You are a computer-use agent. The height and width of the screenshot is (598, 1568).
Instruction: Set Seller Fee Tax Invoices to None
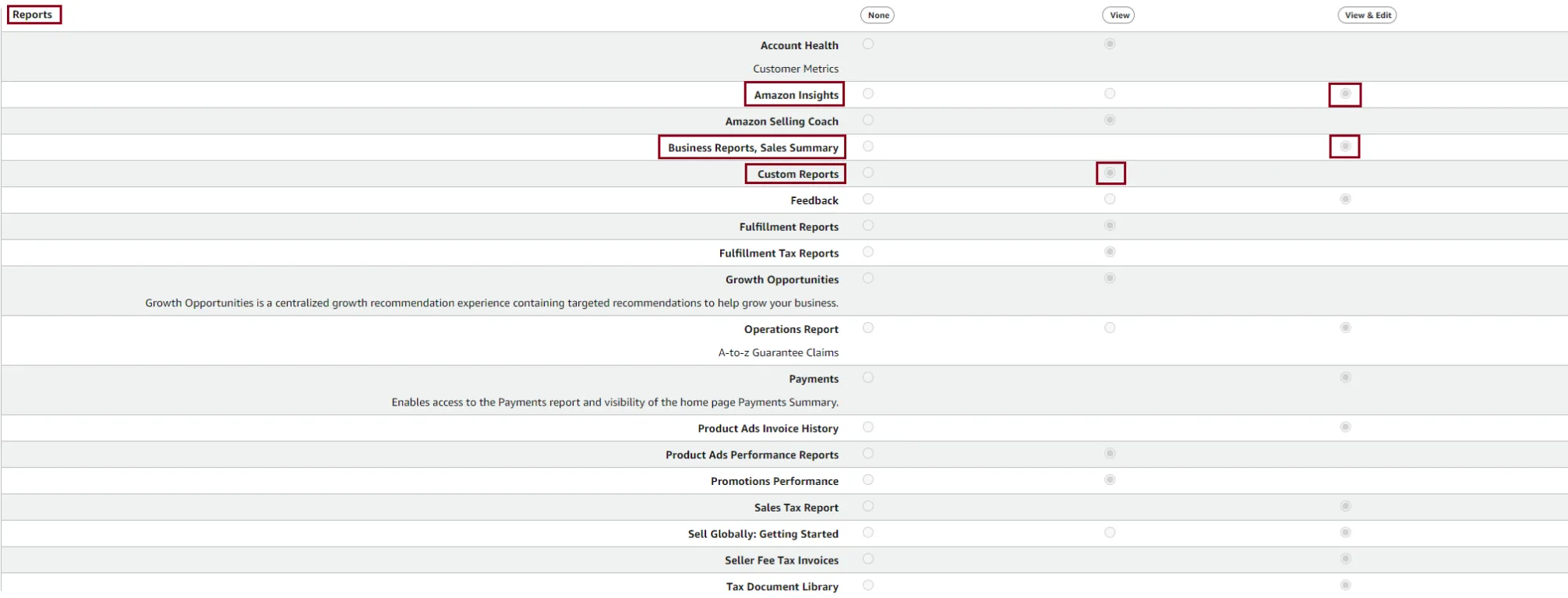coord(868,559)
